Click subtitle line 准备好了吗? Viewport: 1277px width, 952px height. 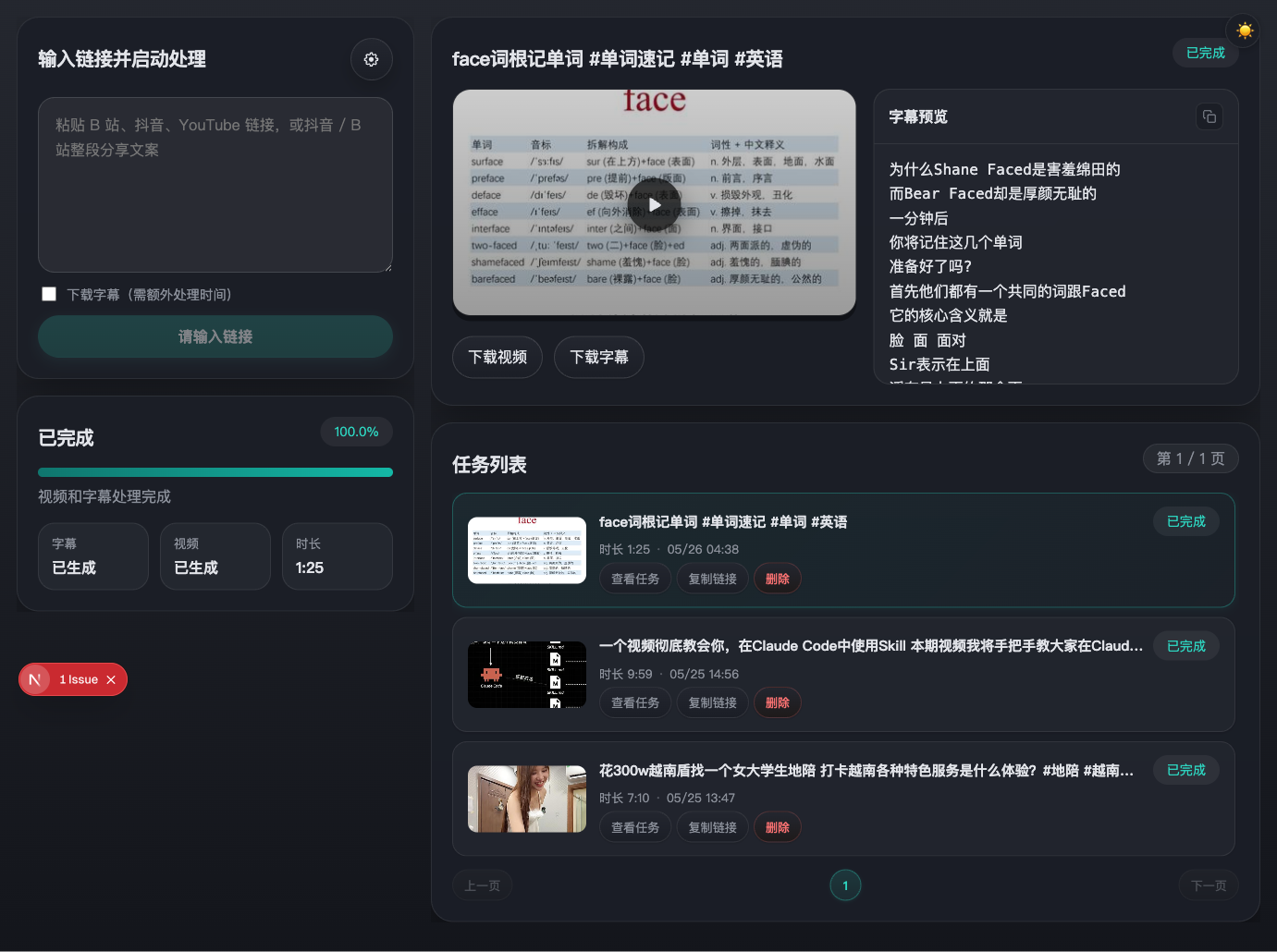click(930, 266)
